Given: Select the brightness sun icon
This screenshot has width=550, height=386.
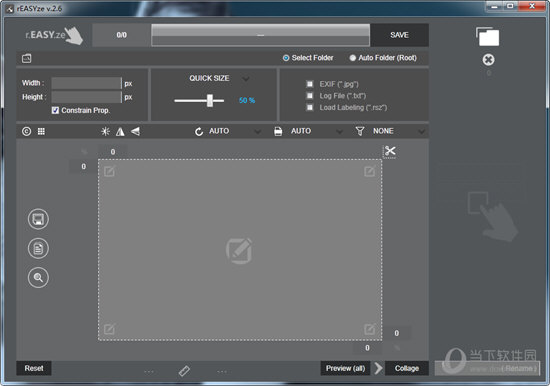Looking at the screenshot, I should tap(105, 131).
